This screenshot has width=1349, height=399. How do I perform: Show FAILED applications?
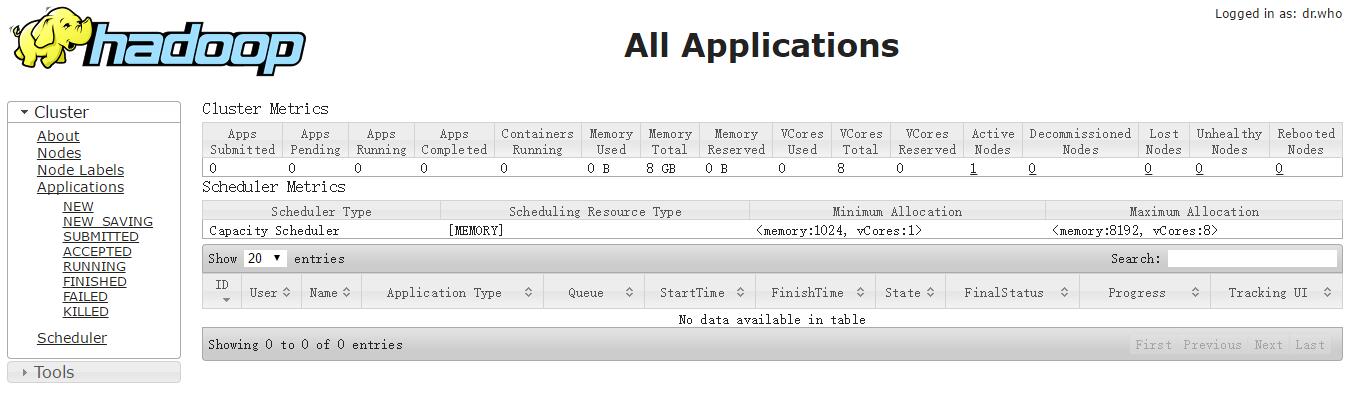pyautogui.click(x=85, y=297)
